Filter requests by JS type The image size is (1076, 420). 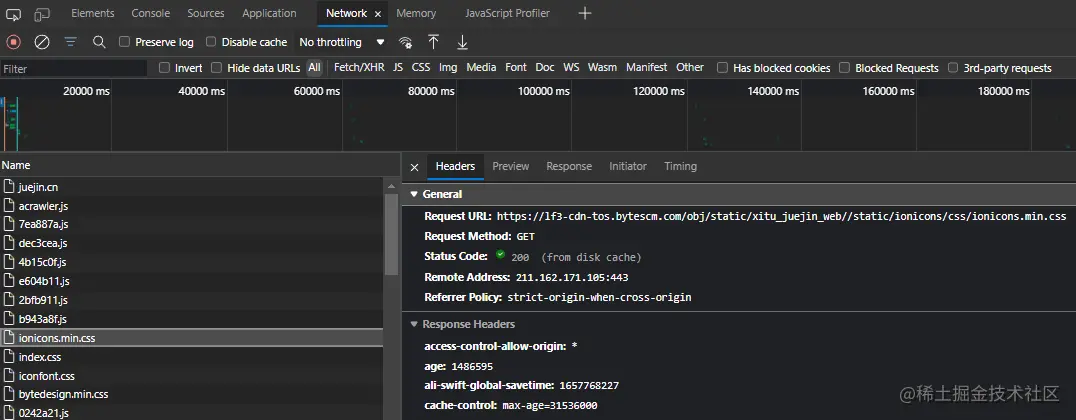coord(398,67)
